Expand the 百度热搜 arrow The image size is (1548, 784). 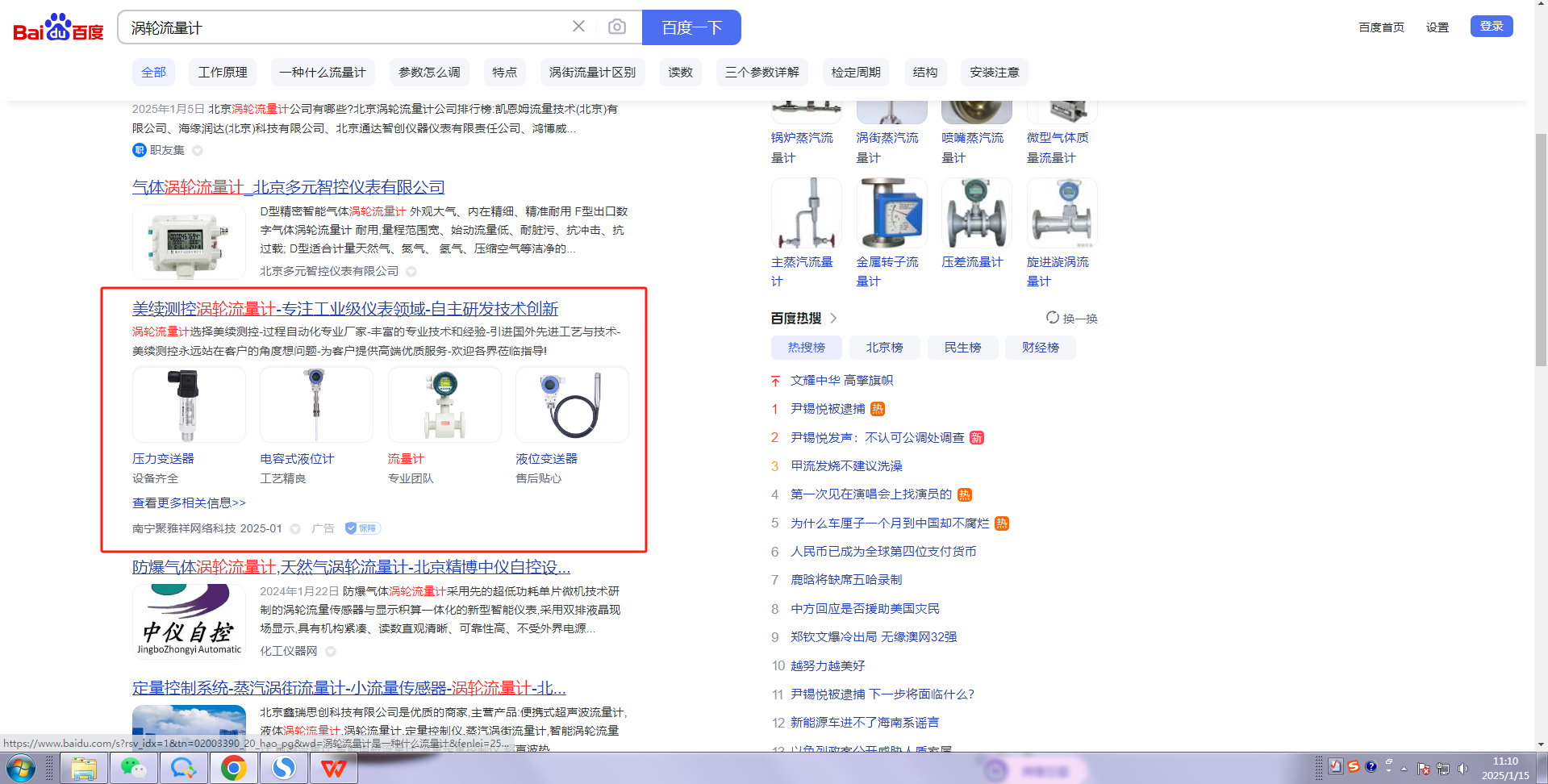click(833, 318)
